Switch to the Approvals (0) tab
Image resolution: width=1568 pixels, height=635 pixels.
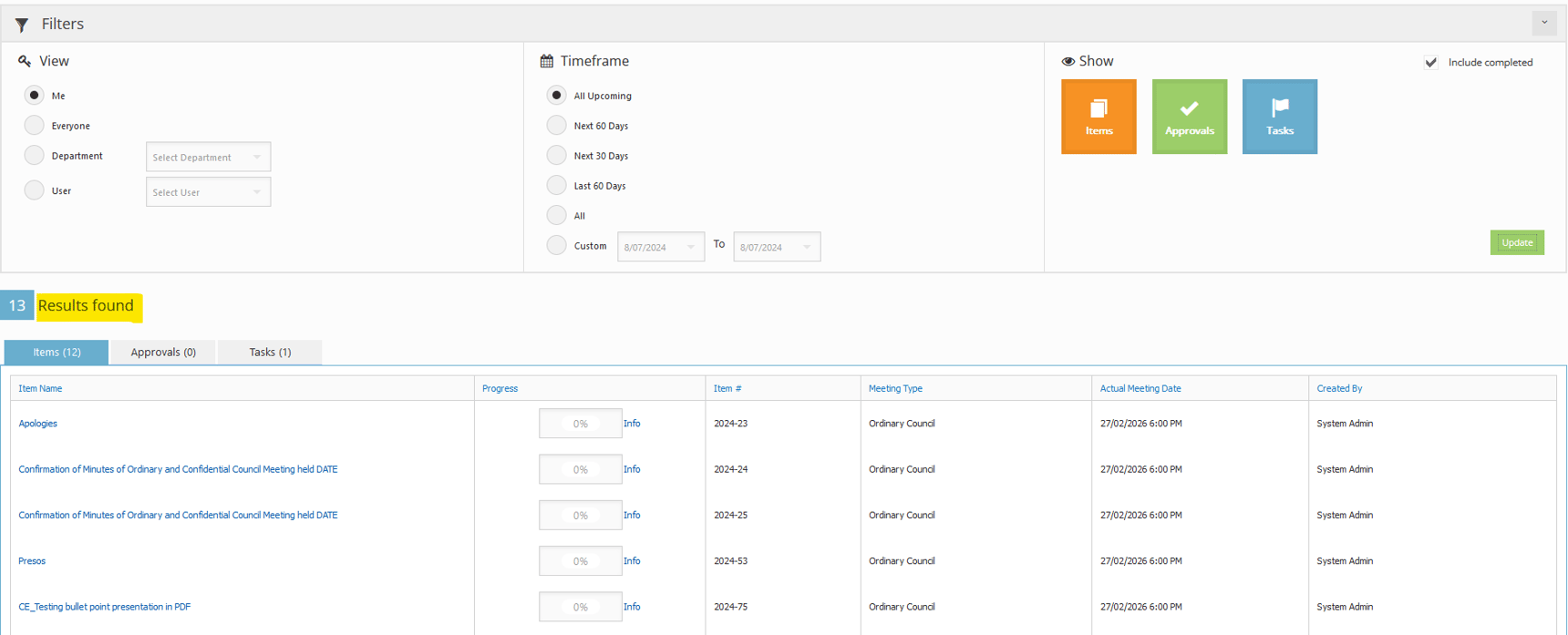[x=163, y=353]
